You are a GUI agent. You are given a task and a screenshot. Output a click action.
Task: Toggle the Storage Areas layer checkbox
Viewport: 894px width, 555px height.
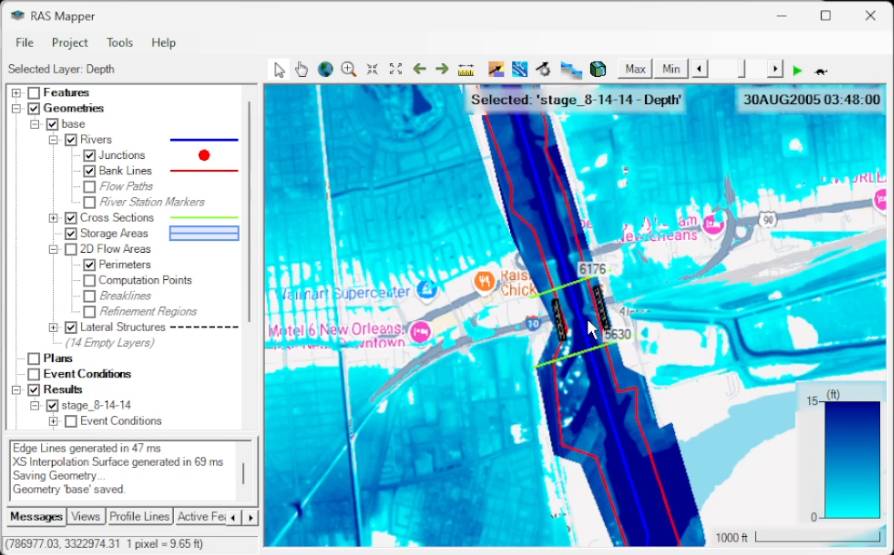[71, 233]
